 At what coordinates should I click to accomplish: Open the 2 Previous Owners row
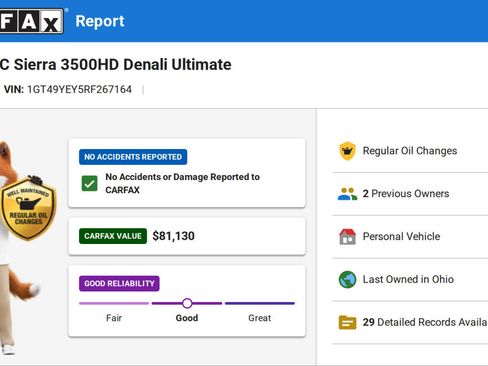pyautogui.click(x=410, y=194)
